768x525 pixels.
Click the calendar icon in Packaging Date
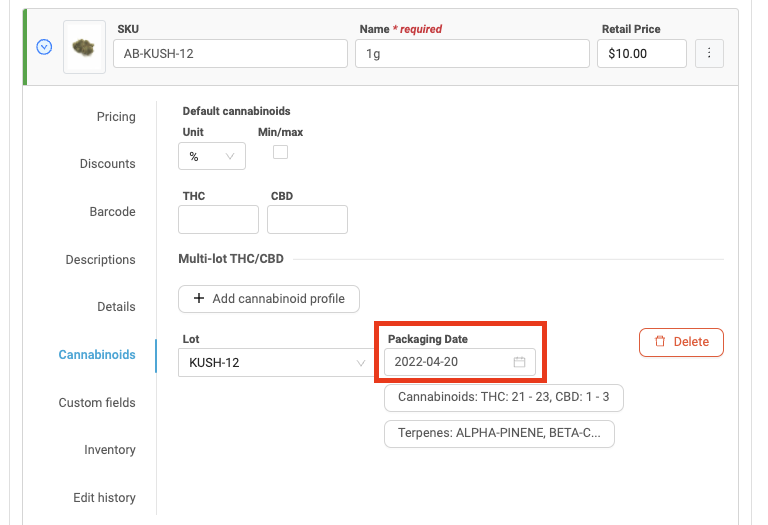tap(519, 362)
